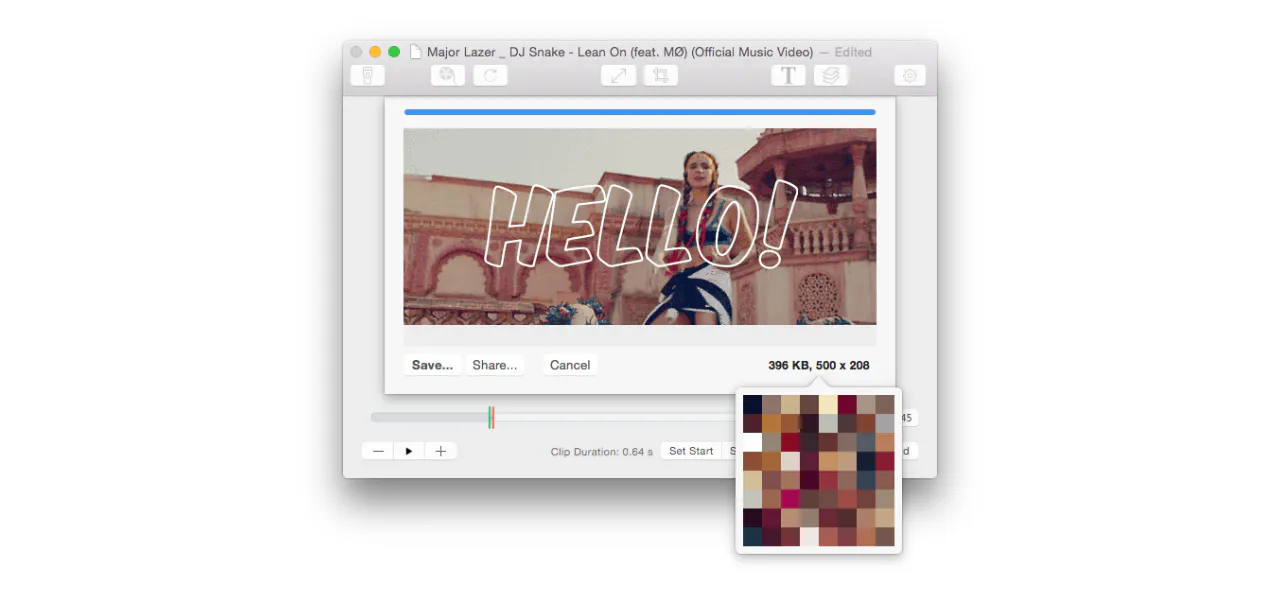The width and height of the screenshot is (1280, 592).
Task: Click the minus frame step button
Action: (x=378, y=451)
